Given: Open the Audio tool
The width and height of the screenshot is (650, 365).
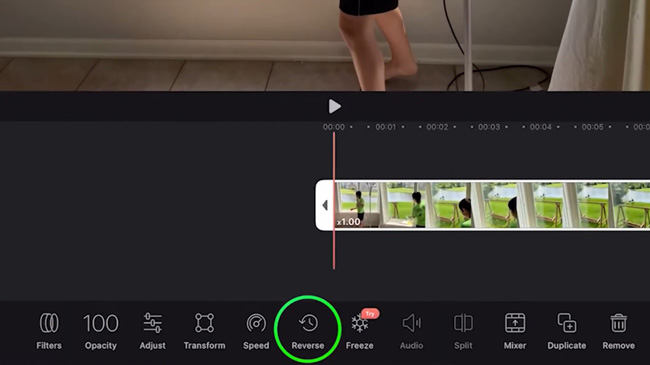Looking at the screenshot, I should pyautogui.click(x=411, y=331).
